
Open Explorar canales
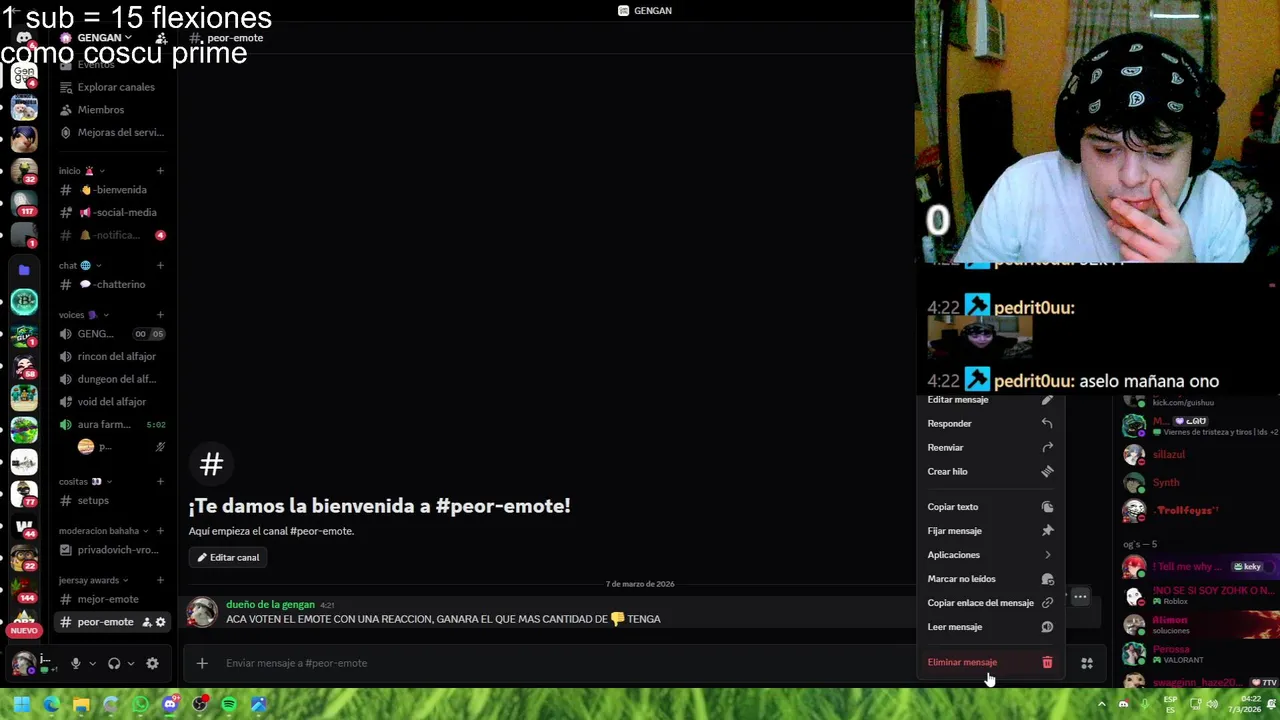click(112, 87)
